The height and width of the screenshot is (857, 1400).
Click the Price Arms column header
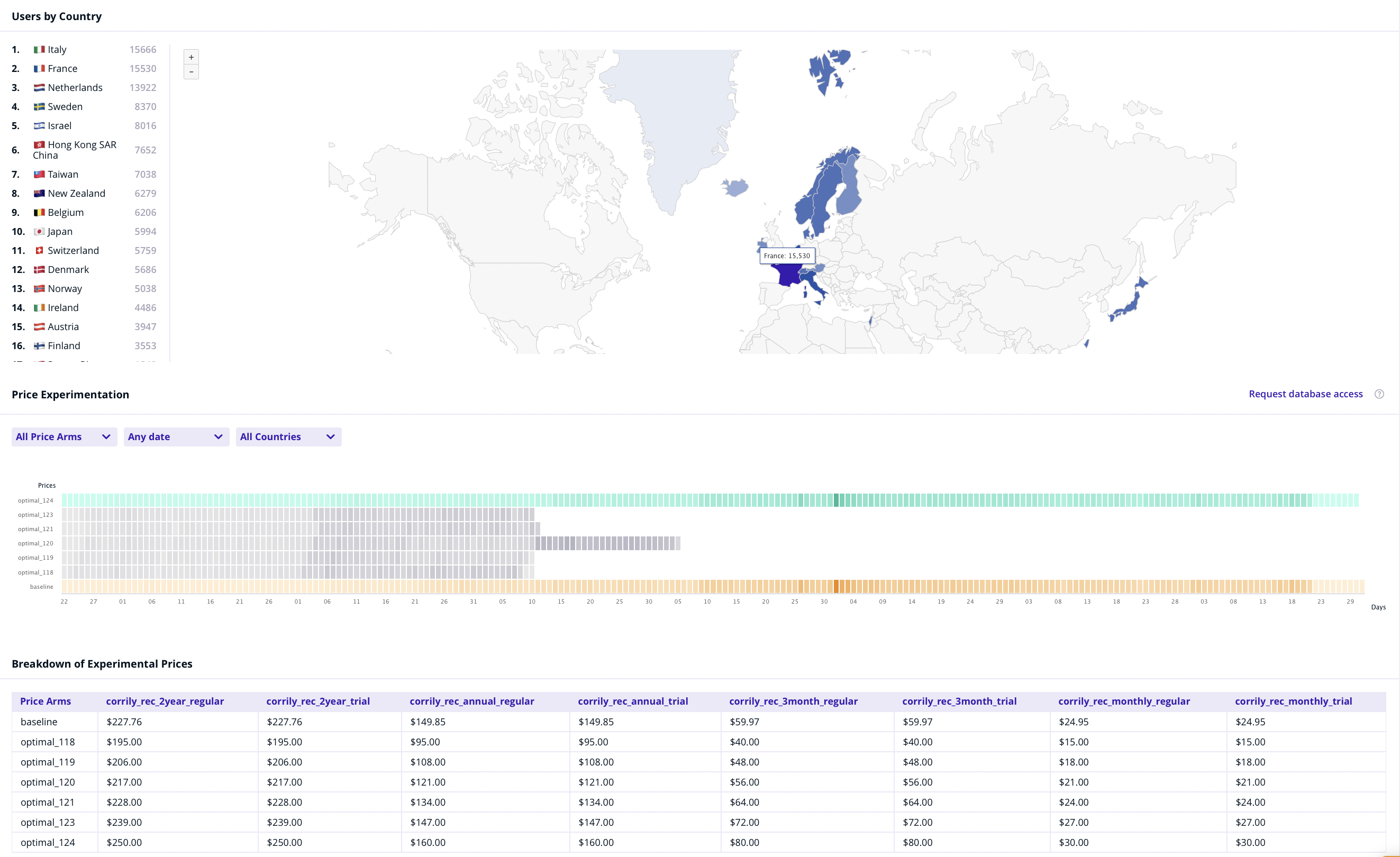(x=46, y=701)
